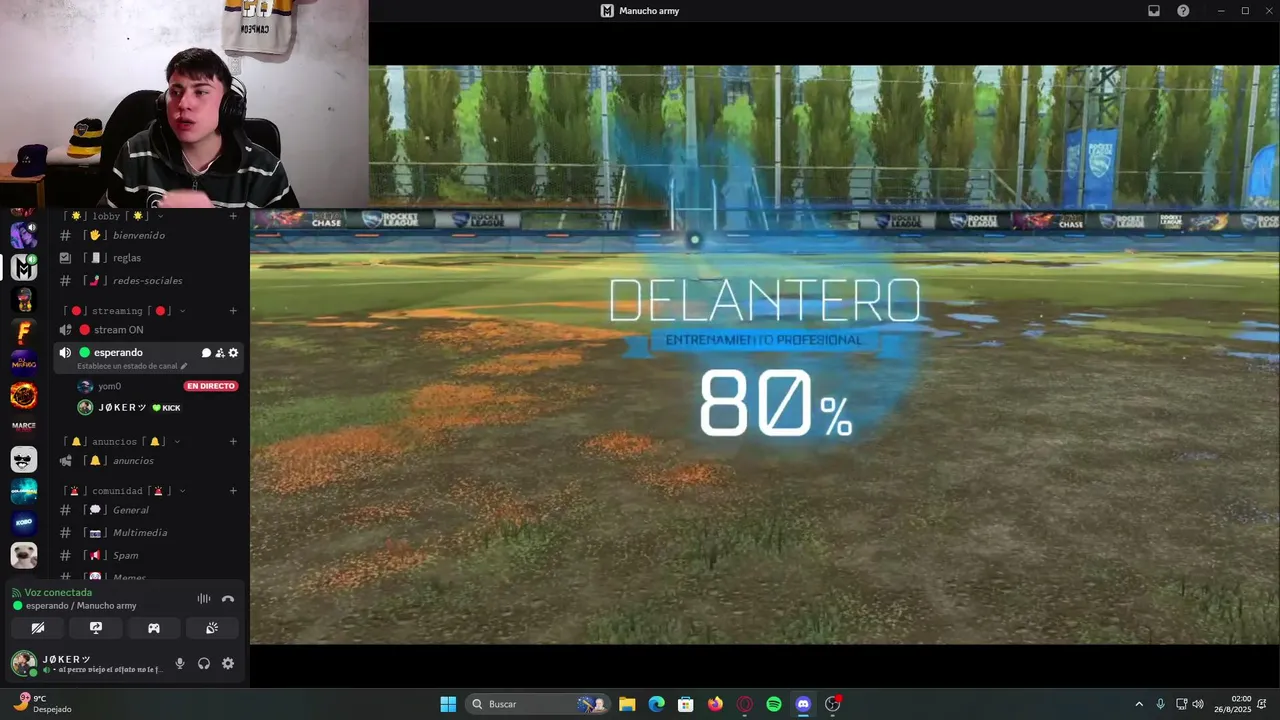Image resolution: width=1280 pixels, height=720 pixels.
Task: Disconnect from voice with hang-up icon
Action: point(228,599)
